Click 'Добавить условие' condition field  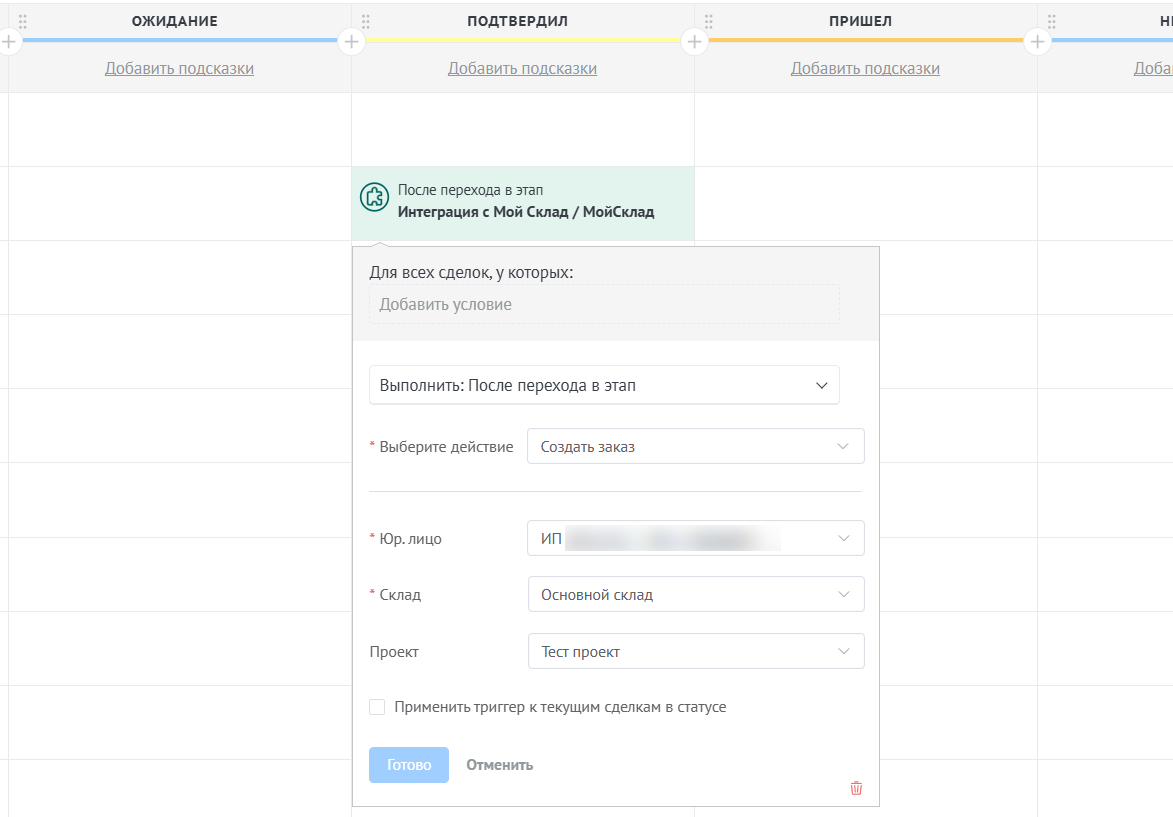[x=604, y=305]
